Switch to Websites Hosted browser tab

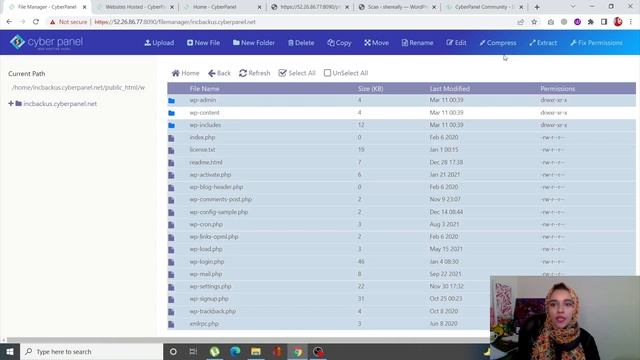(x=136, y=7)
